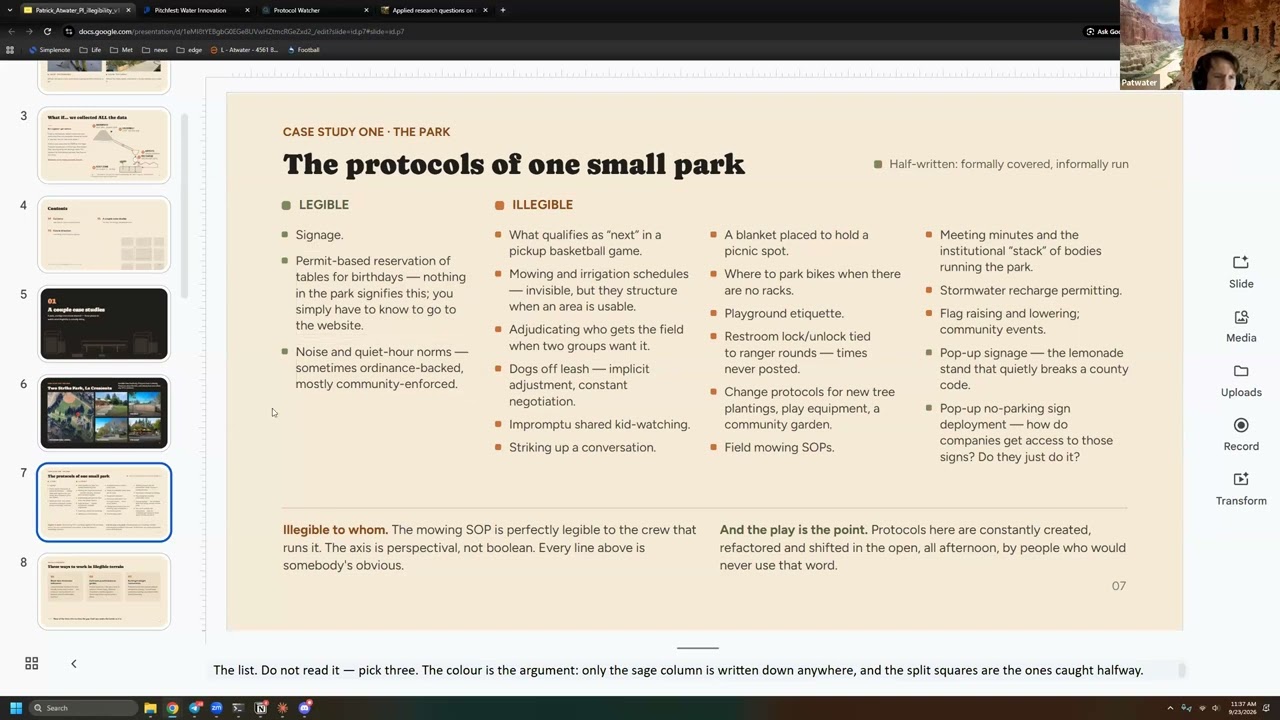Select slide 3 thumbnail
Screen dimensions: 1280x720
click(104, 145)
